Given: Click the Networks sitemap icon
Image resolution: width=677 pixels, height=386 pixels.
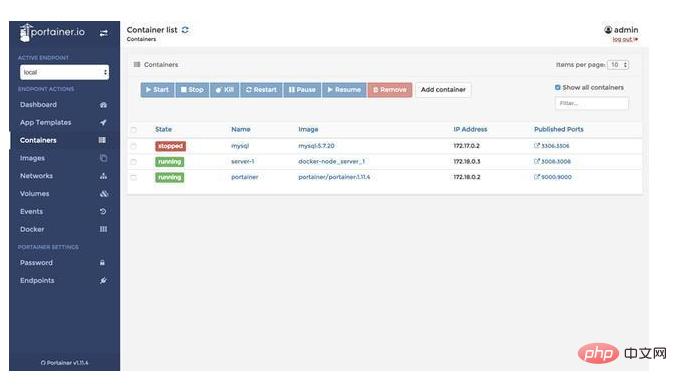Looking at the screenshot, I should click(x=103, y=176).
